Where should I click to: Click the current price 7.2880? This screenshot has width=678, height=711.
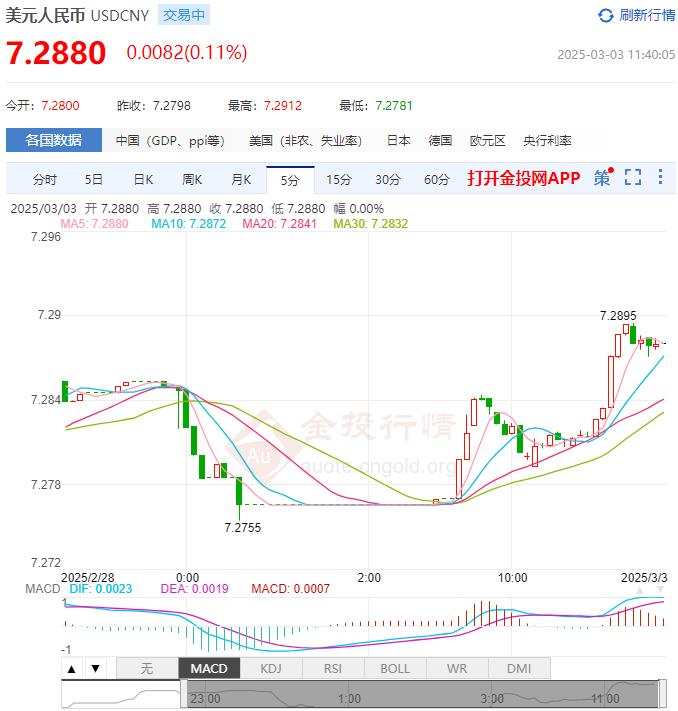coord(56,53)
